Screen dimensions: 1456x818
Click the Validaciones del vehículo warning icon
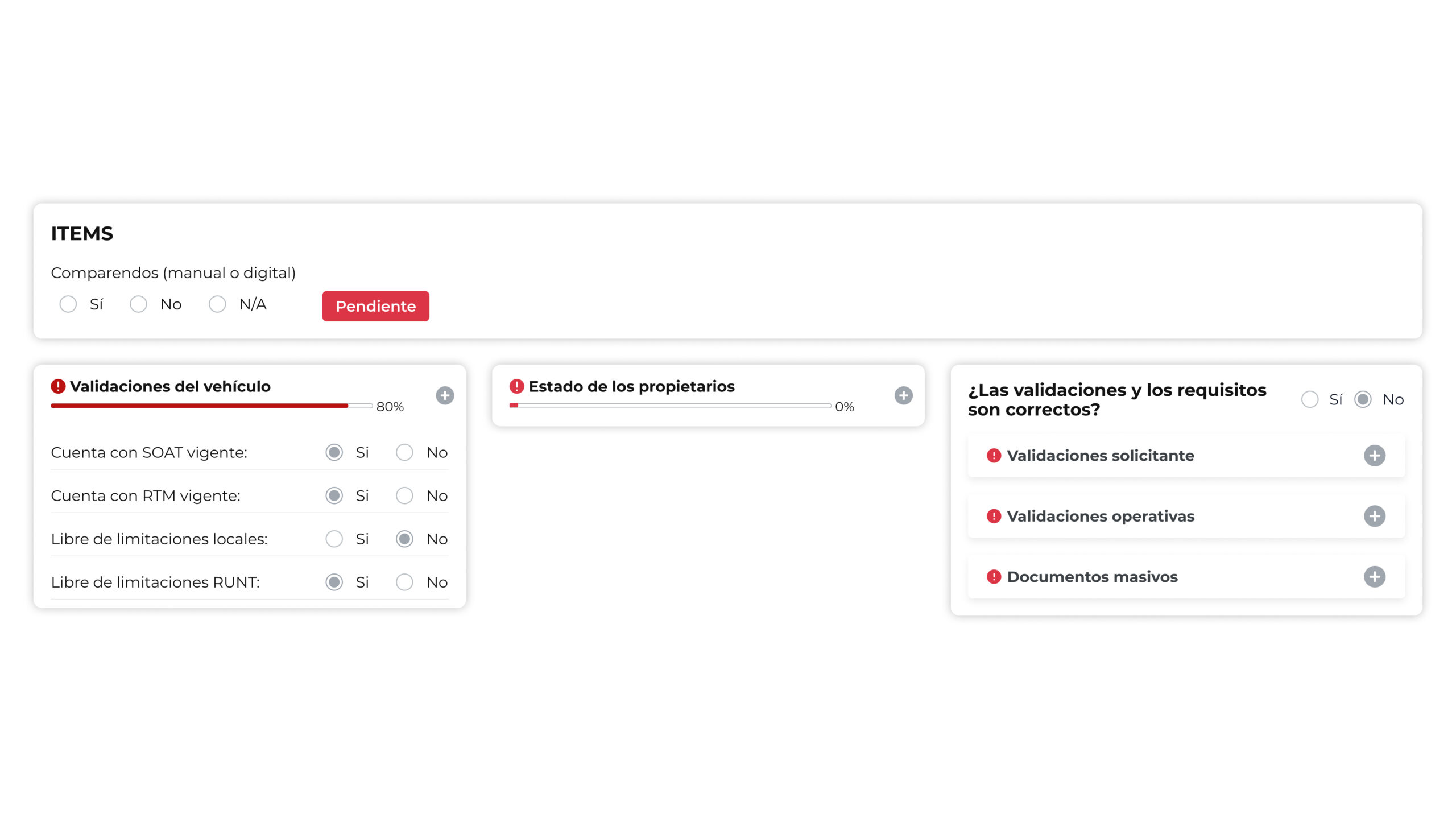pyautogui.click(x=58, y=386)
